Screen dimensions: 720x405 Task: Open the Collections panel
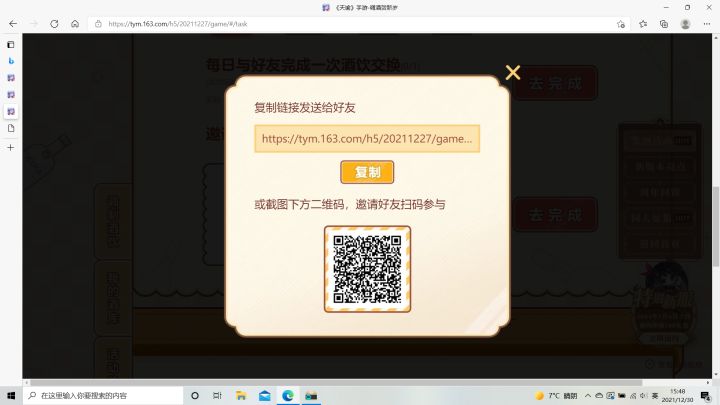[664, 24]
